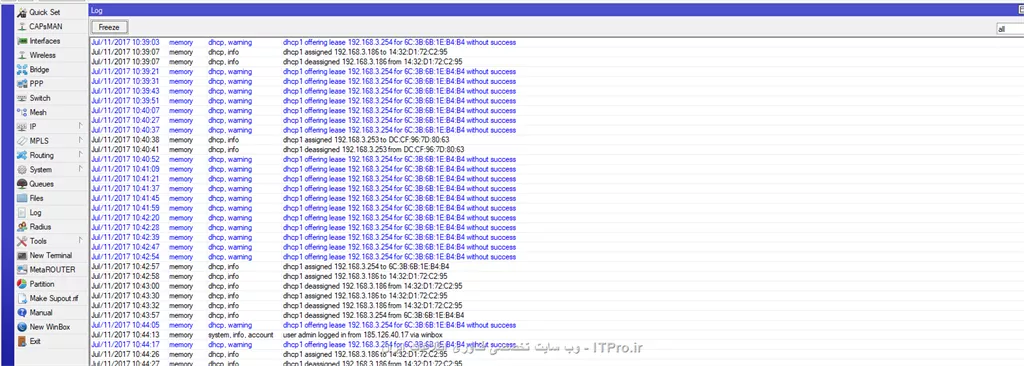This screenshot has width=1024, height=366.
Task: Open the CAPsMAN menu icon
Action: [22, 27]
